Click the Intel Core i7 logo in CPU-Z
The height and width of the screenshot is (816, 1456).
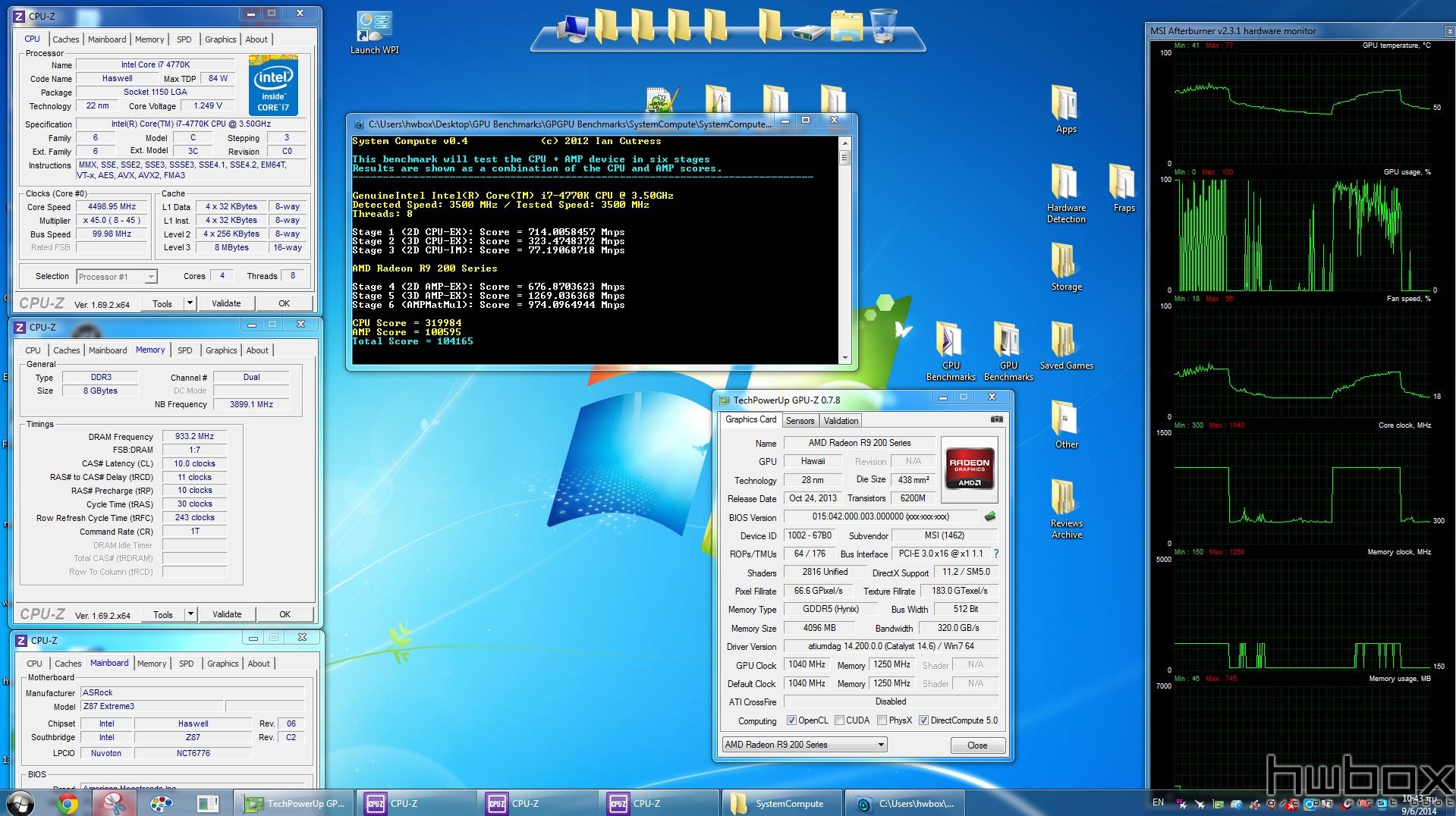pos(273,85)
